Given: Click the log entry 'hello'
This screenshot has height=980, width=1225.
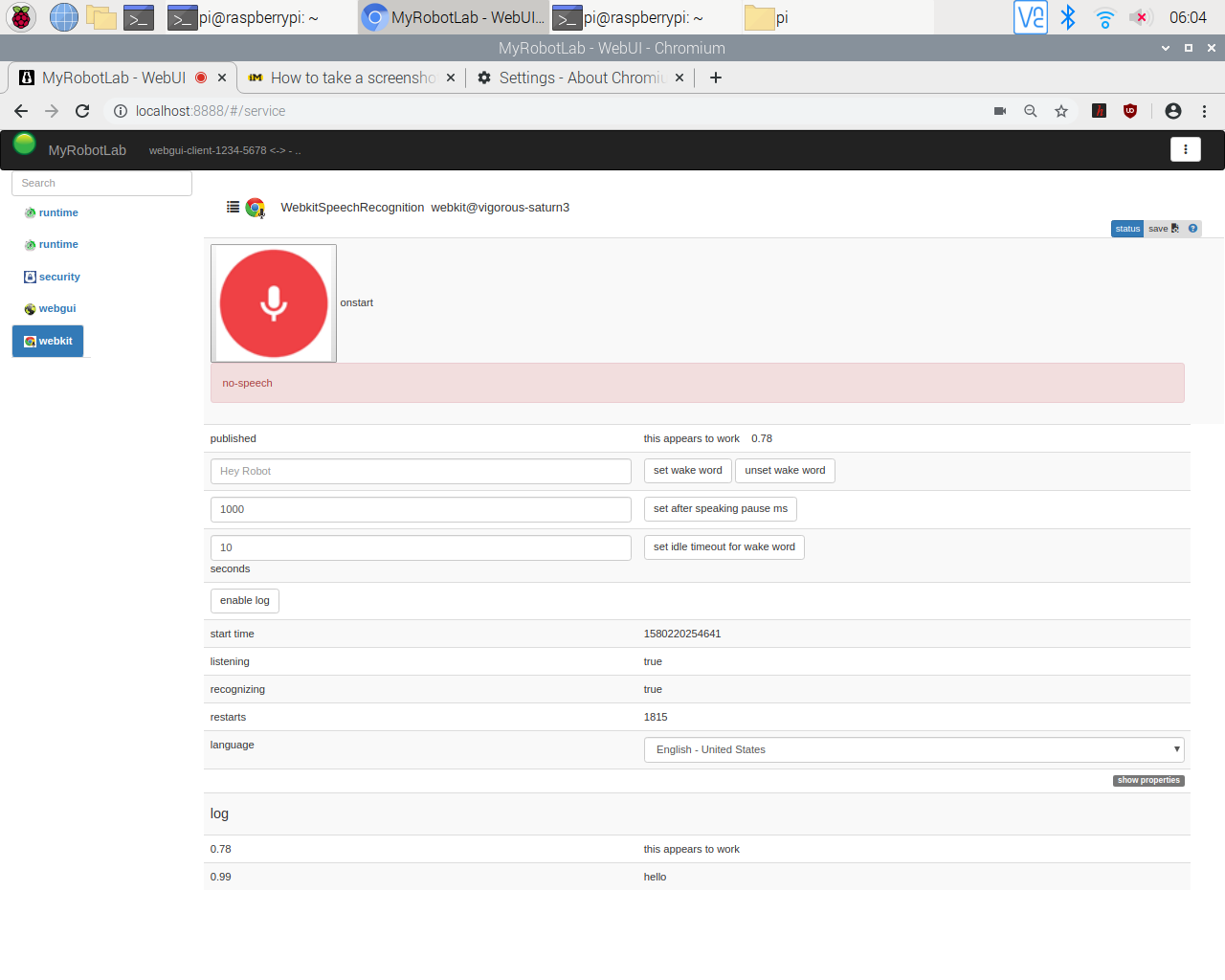Looking at the screenshot, I should (x=655, y=877).
